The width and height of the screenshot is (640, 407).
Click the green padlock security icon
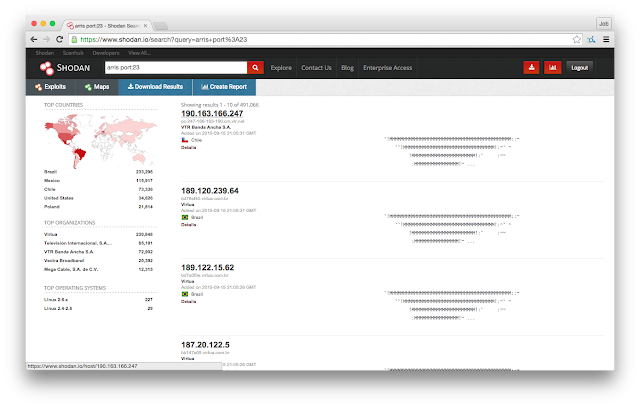(x=74, y=40)
